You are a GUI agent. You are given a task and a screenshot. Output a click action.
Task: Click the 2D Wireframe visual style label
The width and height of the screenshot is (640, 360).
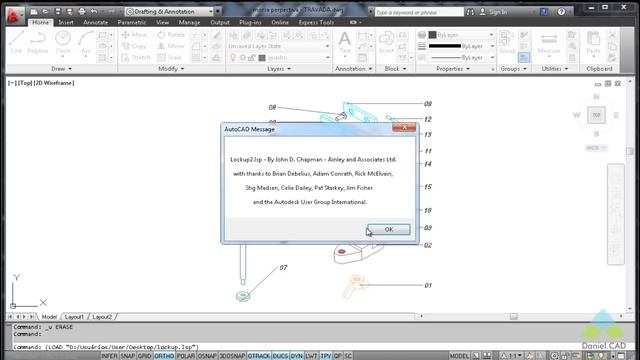[54, 83]
